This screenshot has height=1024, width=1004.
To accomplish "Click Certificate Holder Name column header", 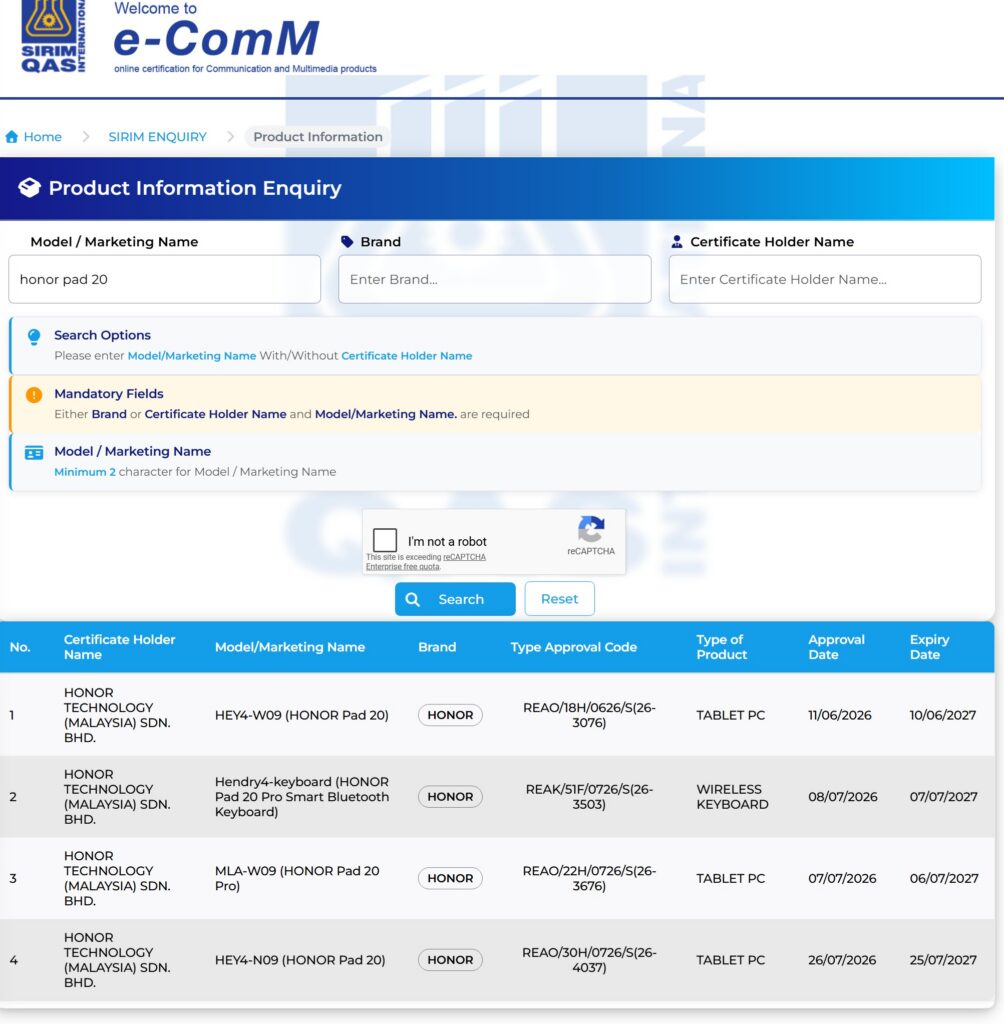I will pyautogui.click(x=120, y=647).
